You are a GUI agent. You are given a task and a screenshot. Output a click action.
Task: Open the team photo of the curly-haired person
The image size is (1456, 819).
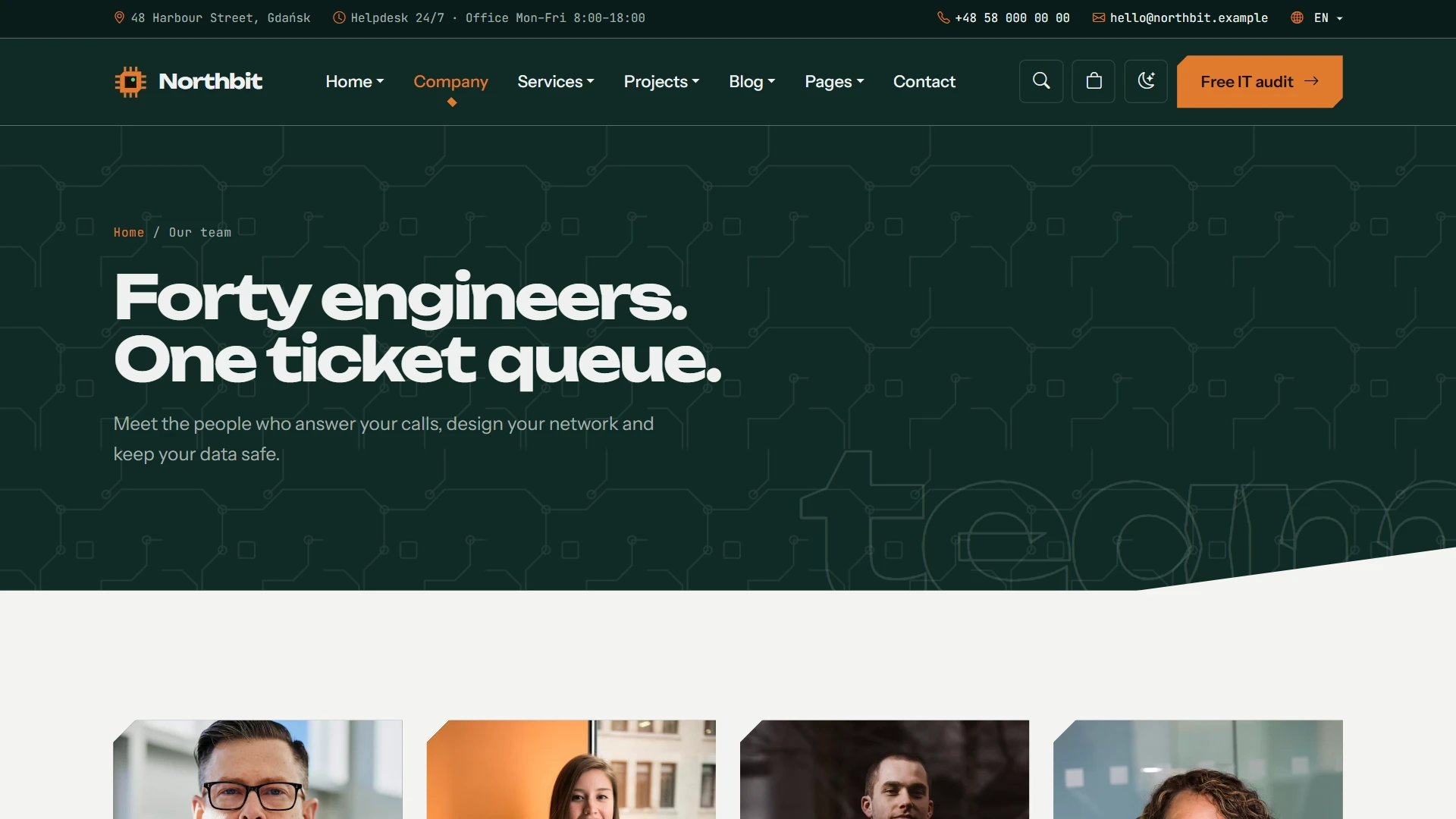coord(1198,769)
